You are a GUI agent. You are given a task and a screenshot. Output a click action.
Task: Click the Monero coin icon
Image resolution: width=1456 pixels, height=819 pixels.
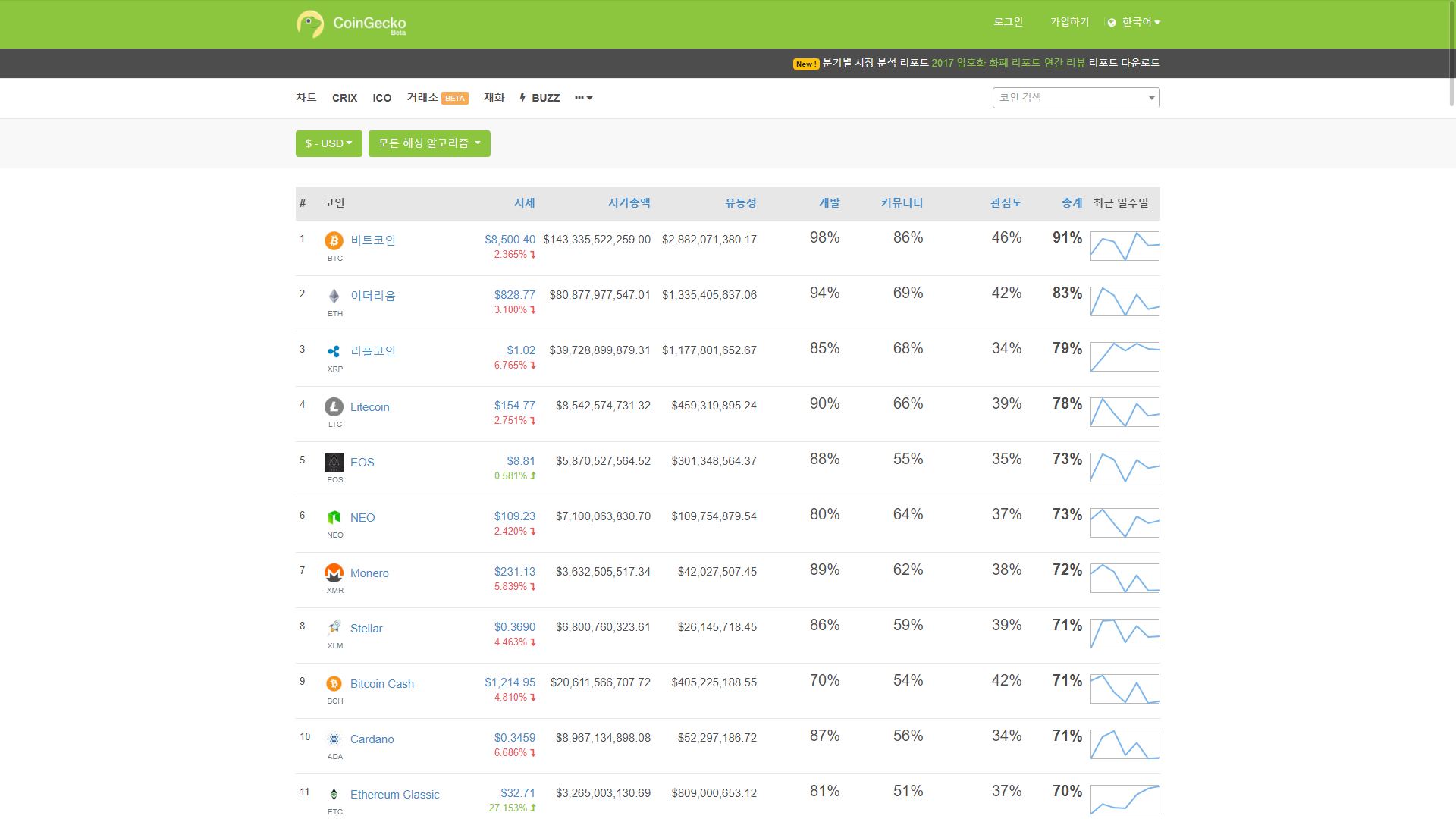point(334,573)
